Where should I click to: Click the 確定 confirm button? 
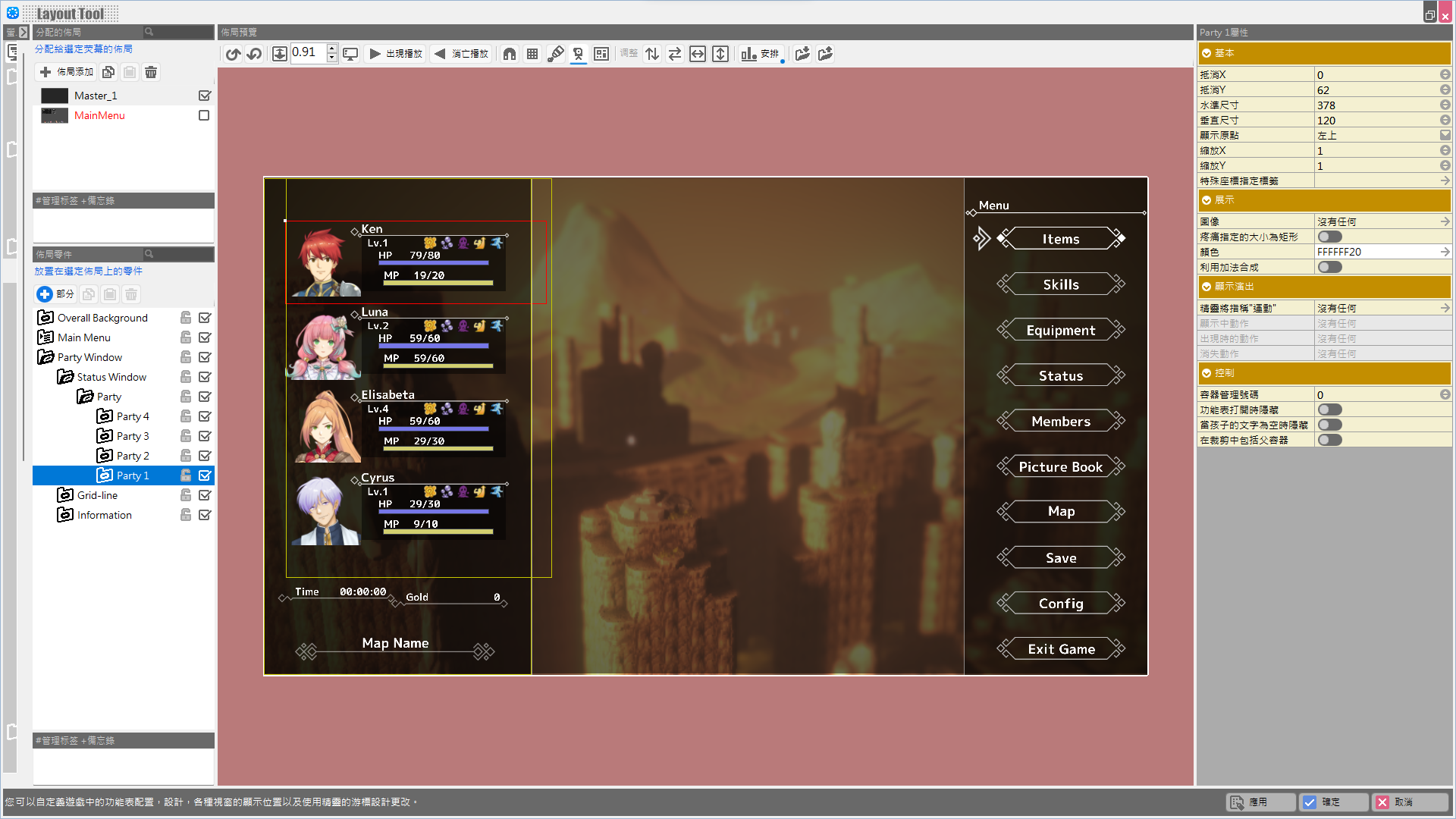click(1332, 802)
